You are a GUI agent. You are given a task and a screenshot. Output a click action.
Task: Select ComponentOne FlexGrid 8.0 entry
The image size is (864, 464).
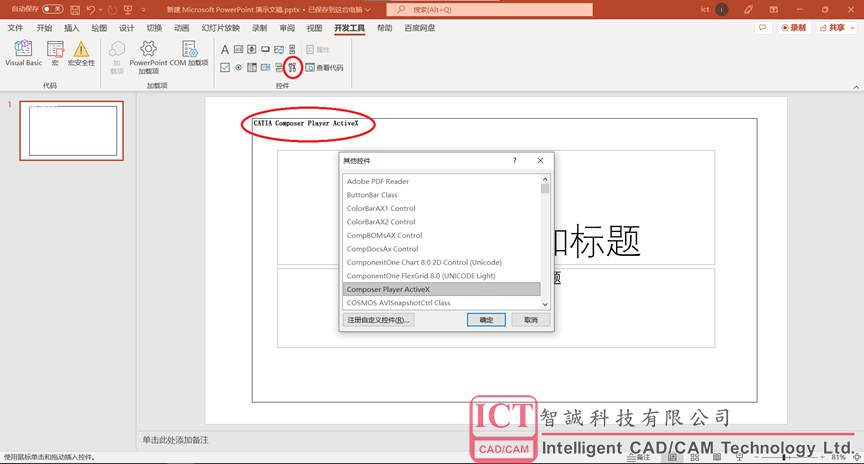pyautogui.click(x=441, y=276)
